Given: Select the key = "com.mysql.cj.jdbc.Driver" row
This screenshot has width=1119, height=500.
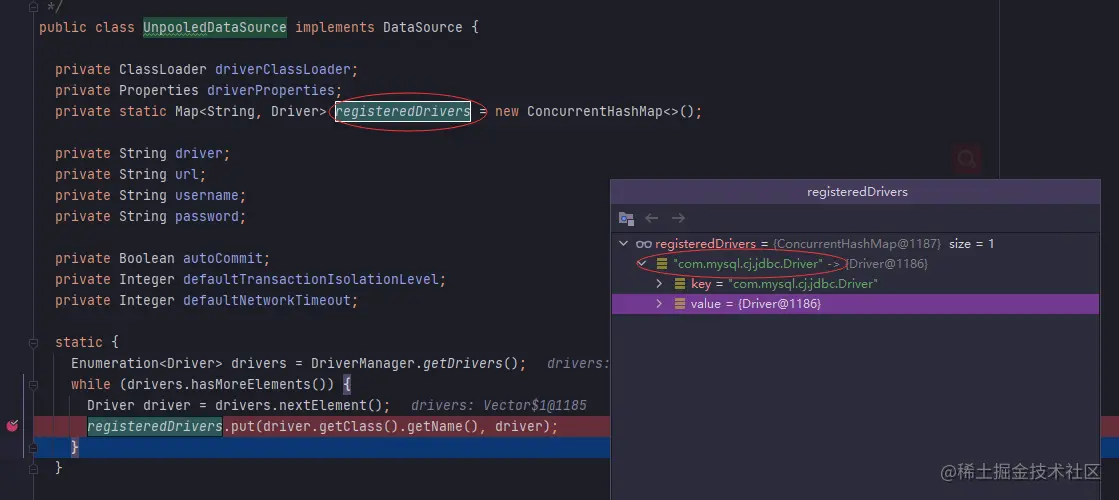Looking at the screenshot, I should click(x=855, y=284).
